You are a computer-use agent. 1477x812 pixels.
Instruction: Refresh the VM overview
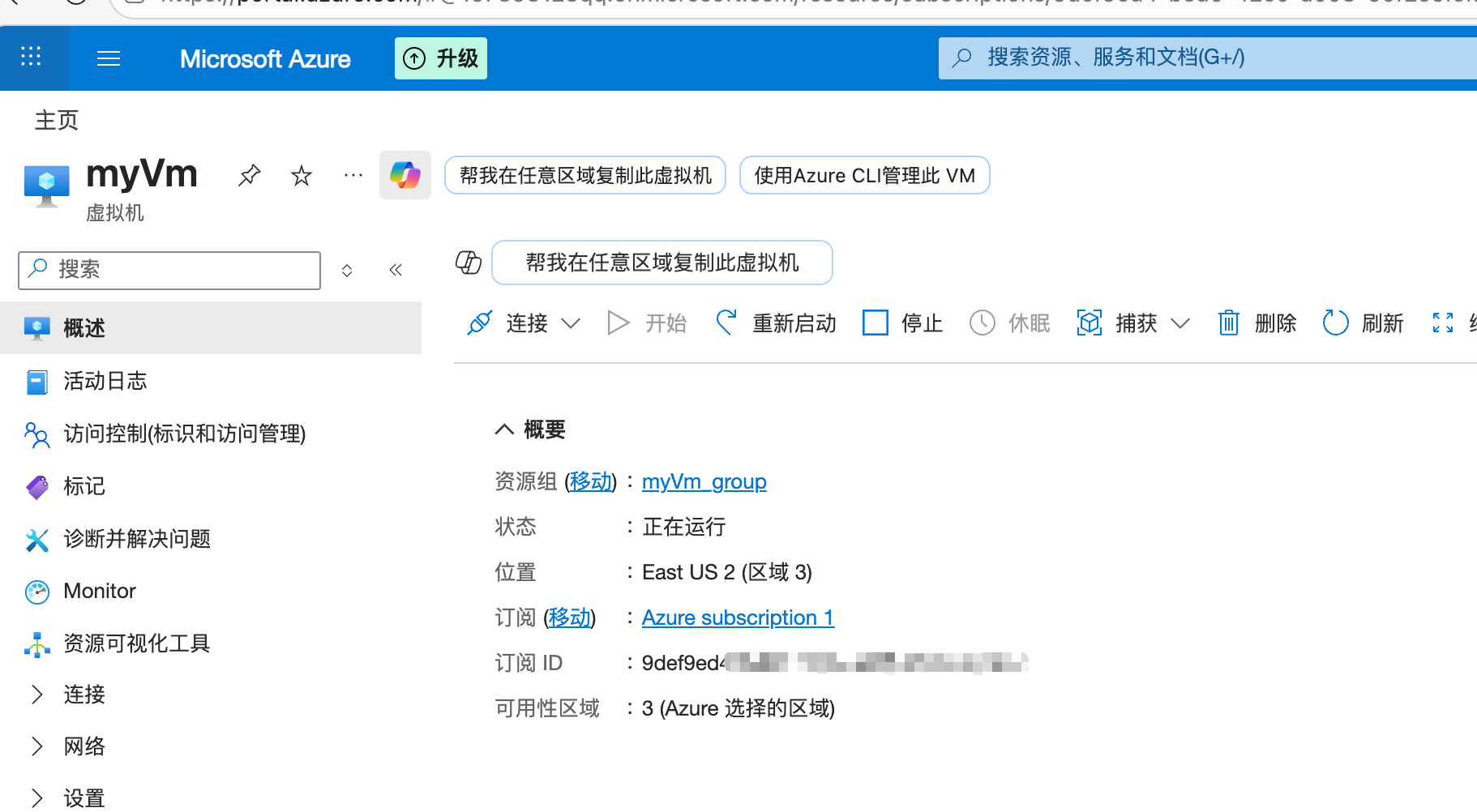(x=1364, y=323)
